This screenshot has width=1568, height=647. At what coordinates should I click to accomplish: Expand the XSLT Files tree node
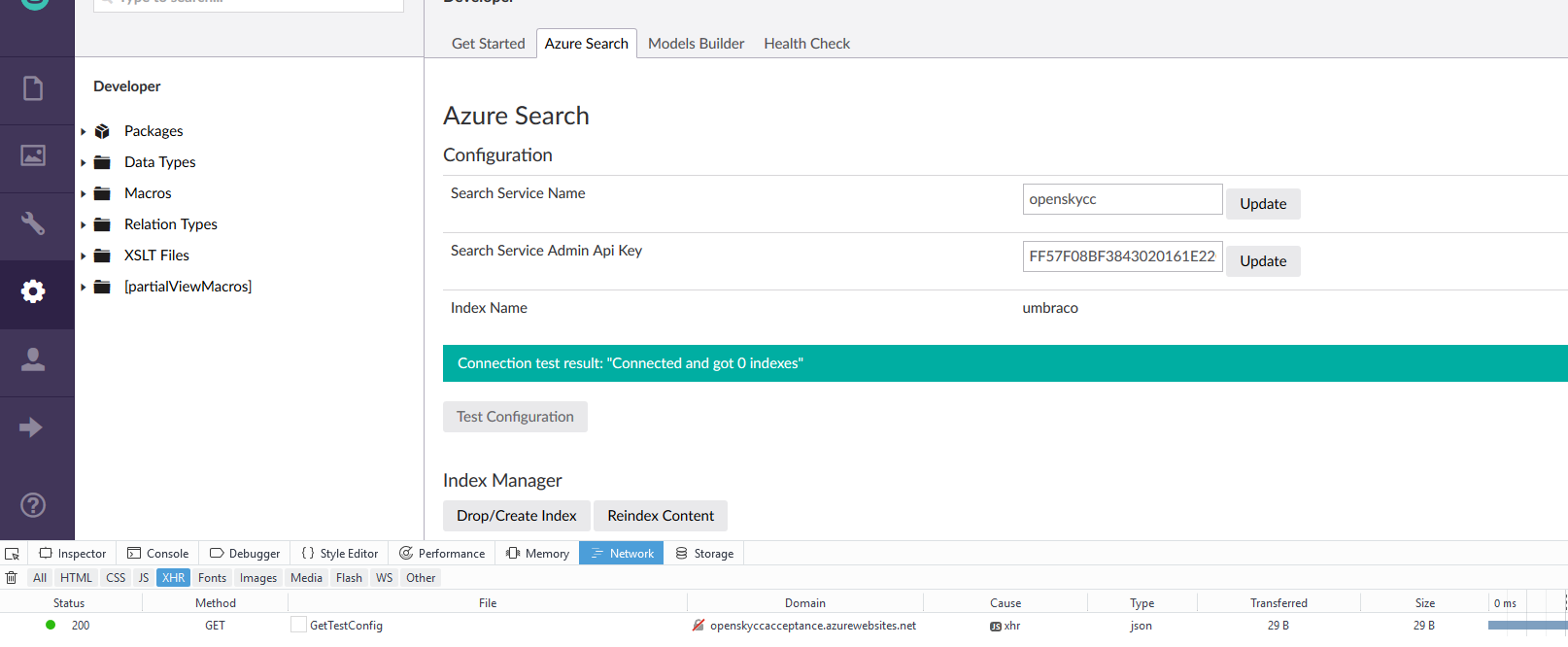click(x=84, y=255)
